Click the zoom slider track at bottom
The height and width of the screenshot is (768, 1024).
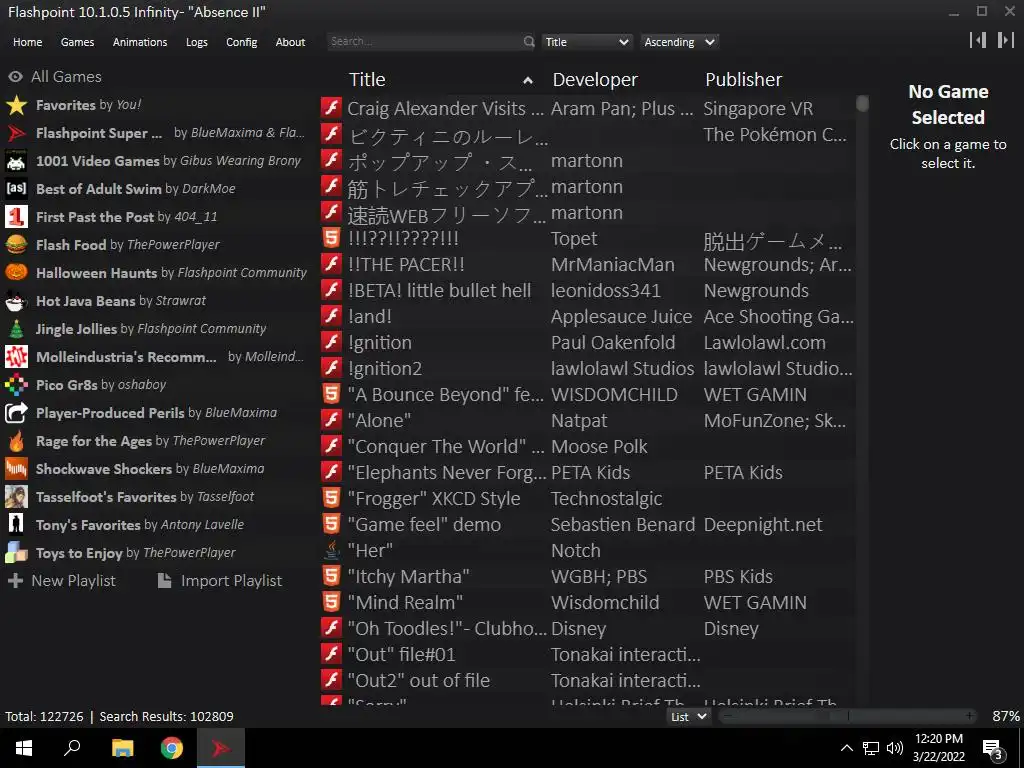848,716
